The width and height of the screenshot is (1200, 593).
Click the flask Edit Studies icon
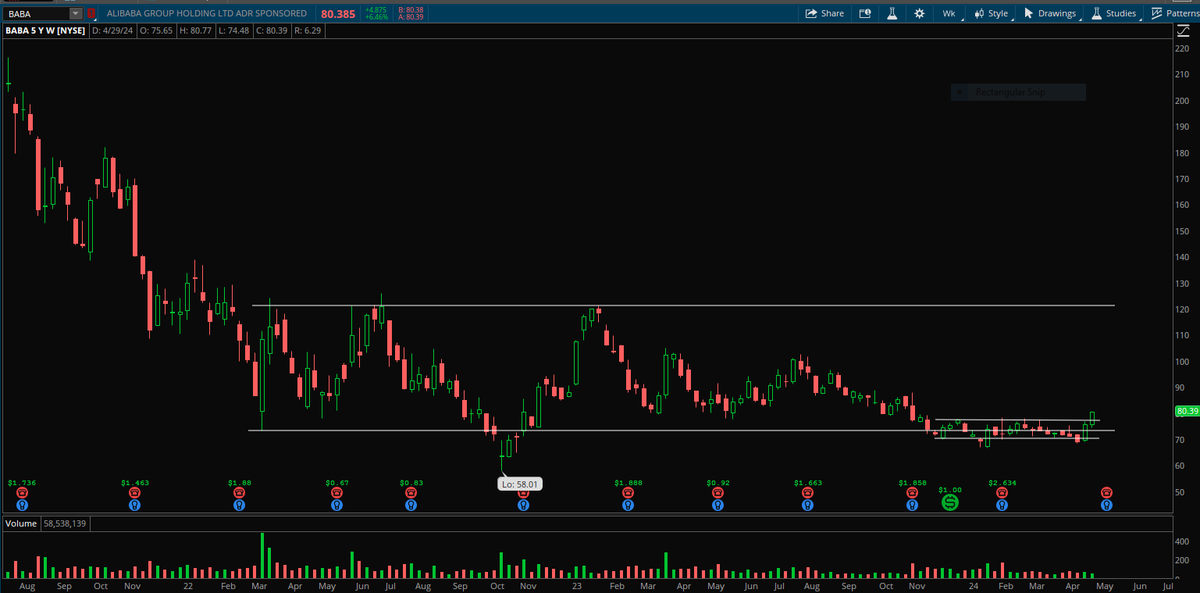[x=891, y=14]
